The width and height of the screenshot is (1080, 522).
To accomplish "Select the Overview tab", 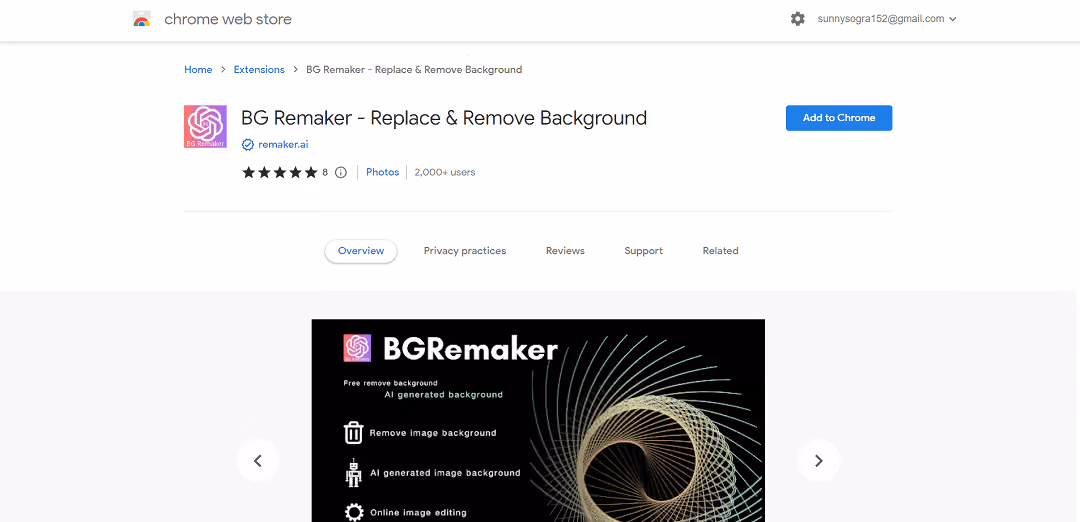I will [361, 251].
